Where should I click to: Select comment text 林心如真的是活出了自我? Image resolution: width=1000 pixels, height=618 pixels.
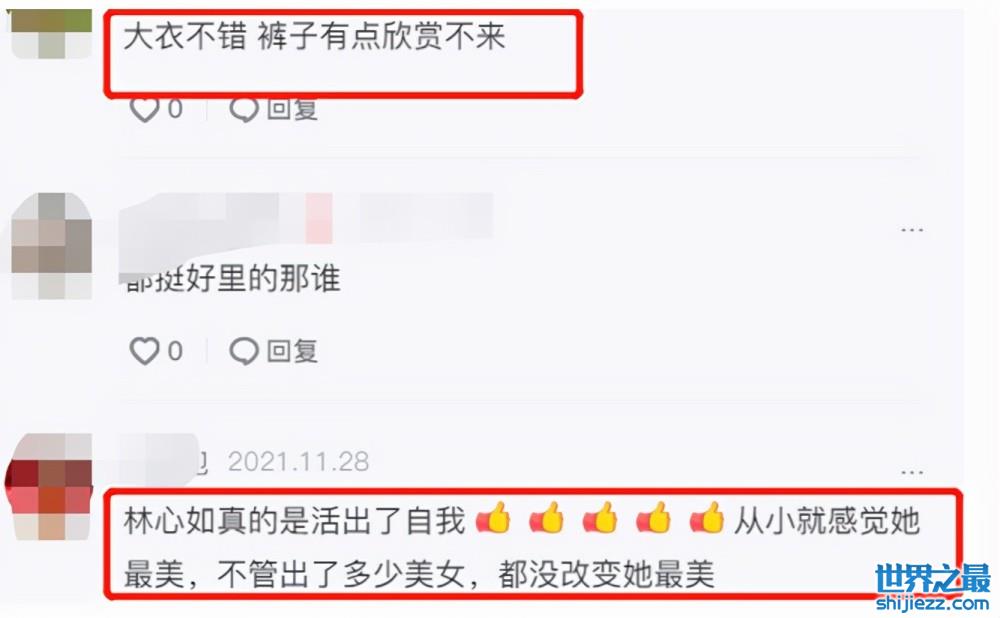coord(295,520)
